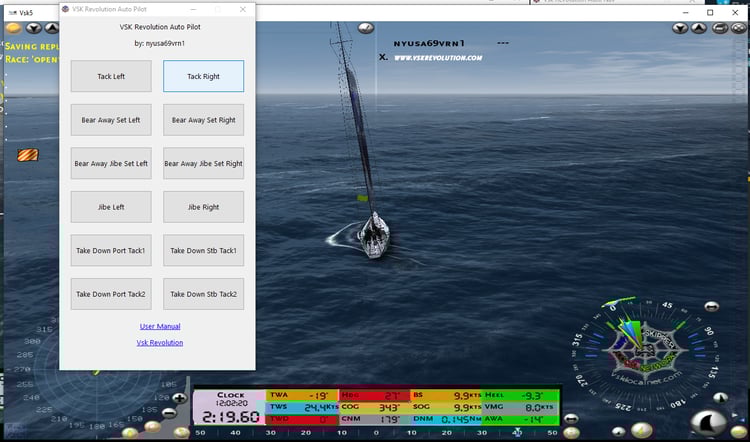The height and width of the screenshot is (442, 750).
Task: Trigger Bear Away Jibe Set Right
Action: 203,164
